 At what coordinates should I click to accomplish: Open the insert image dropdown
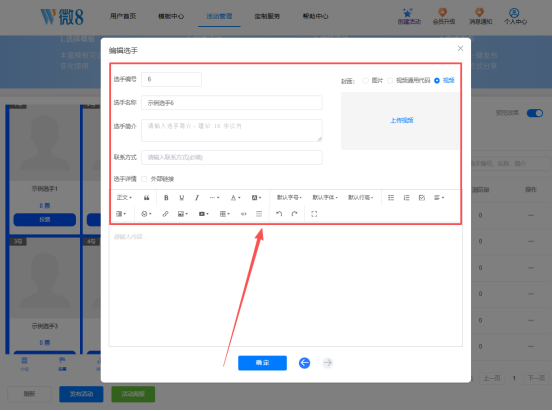(x=183, y=214)
